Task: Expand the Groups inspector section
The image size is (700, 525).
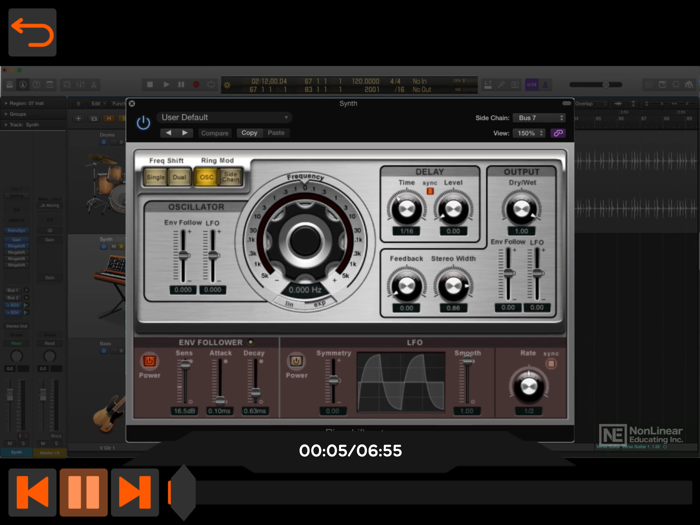Action: pos(6,114)
